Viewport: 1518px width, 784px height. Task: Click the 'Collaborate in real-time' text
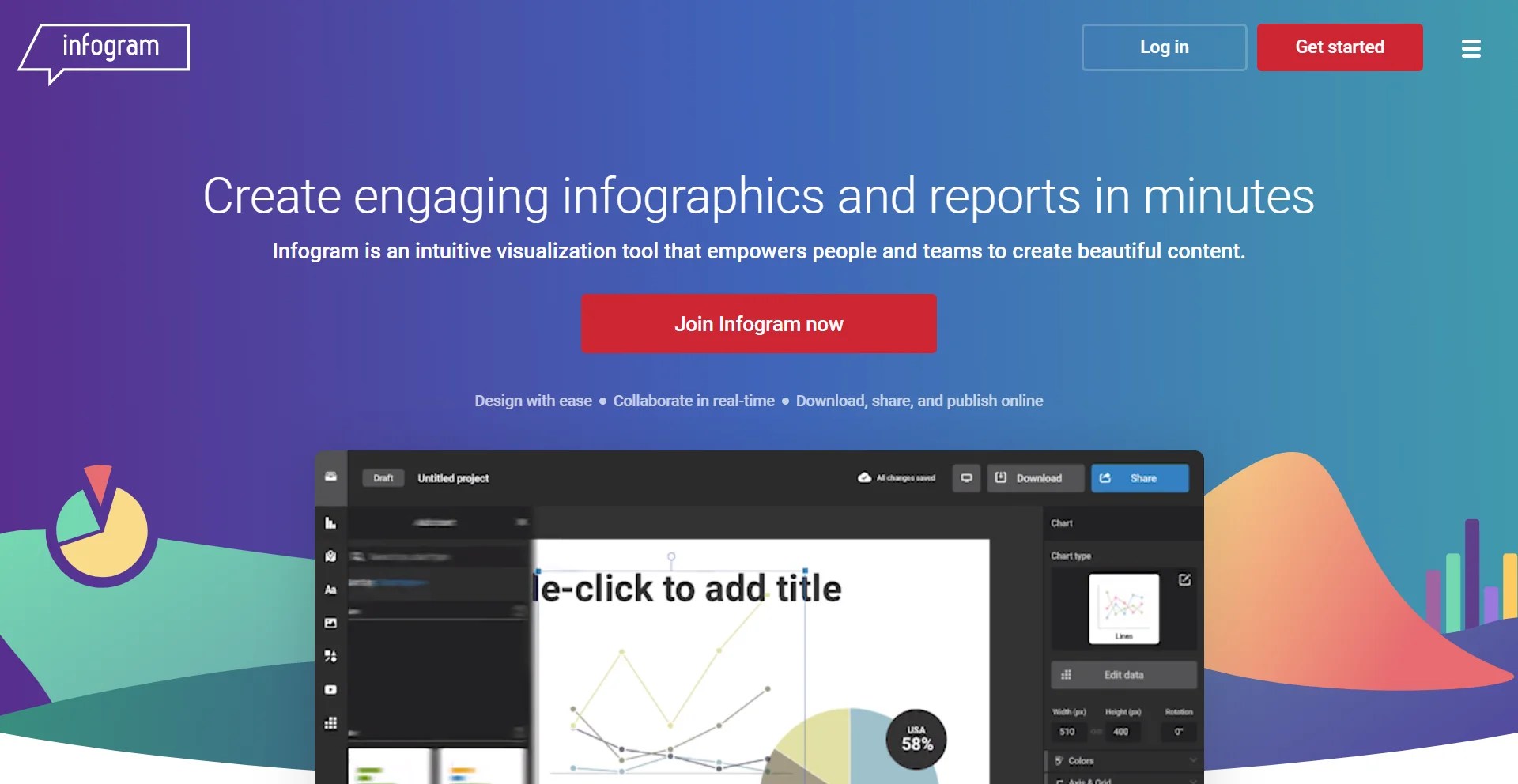point(693,401)
